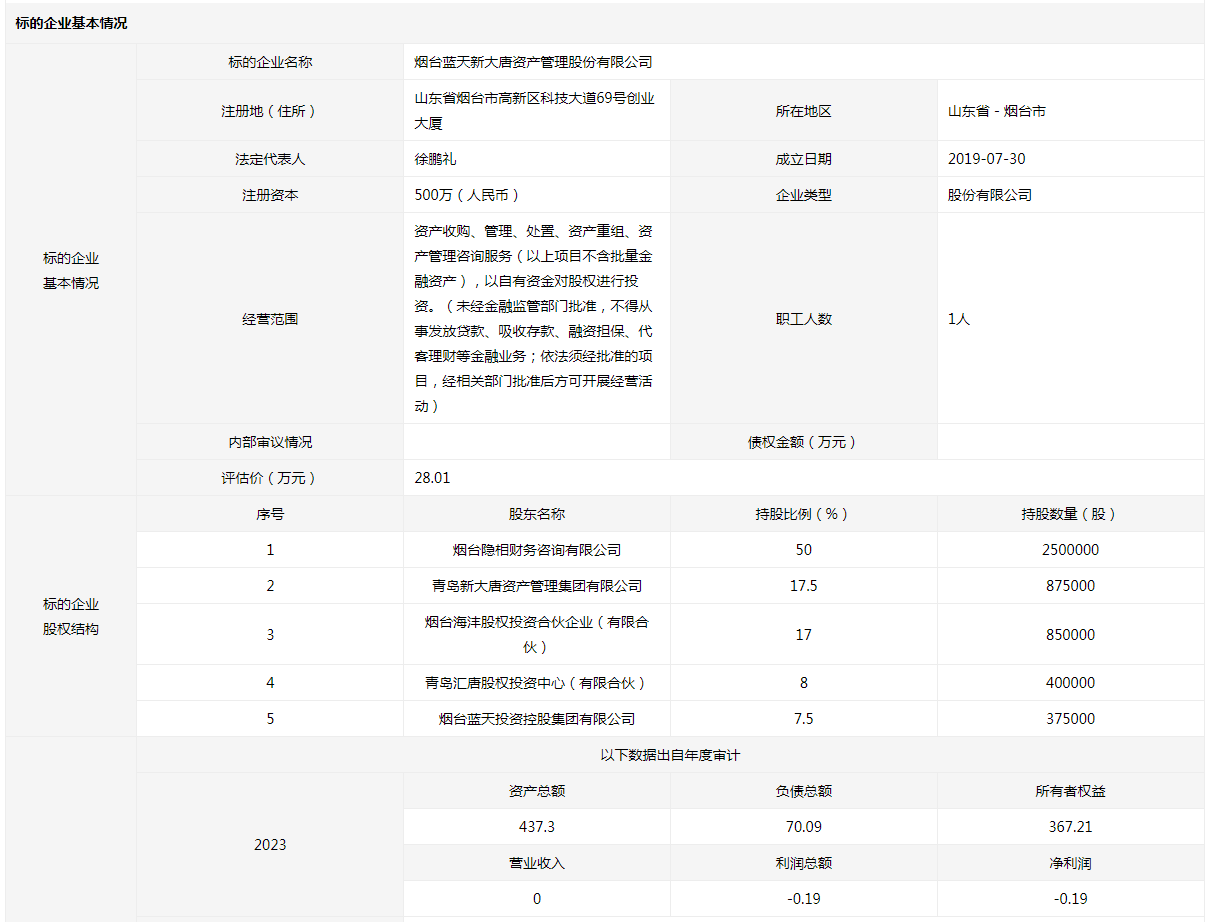Click the section title 标的企业基本情况
Viewport: 1210px width, 922px height.
(x=71, y=23)
